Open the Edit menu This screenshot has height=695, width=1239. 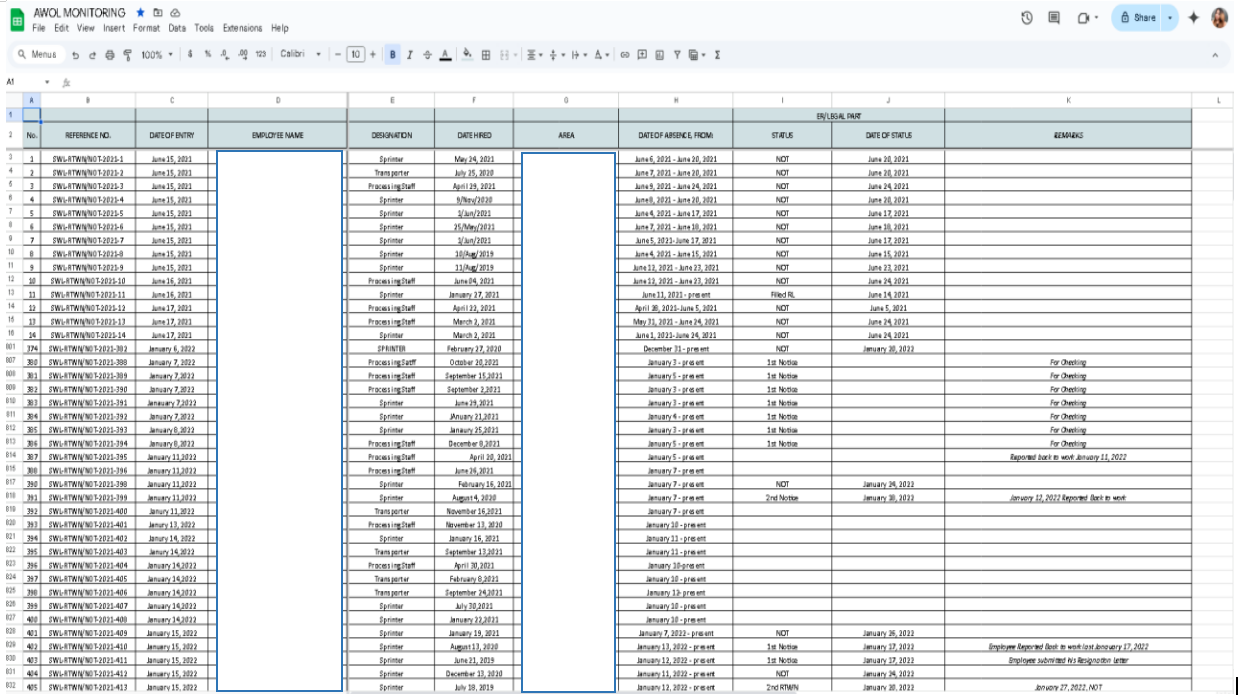point(61,29)
